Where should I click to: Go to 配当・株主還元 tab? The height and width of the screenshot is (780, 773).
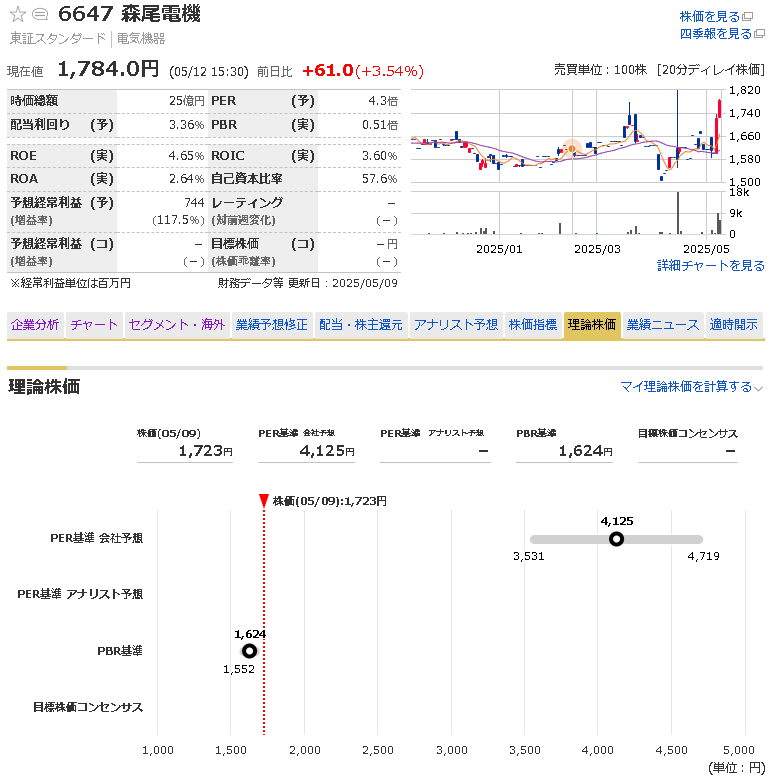click(x=360, y=325)
